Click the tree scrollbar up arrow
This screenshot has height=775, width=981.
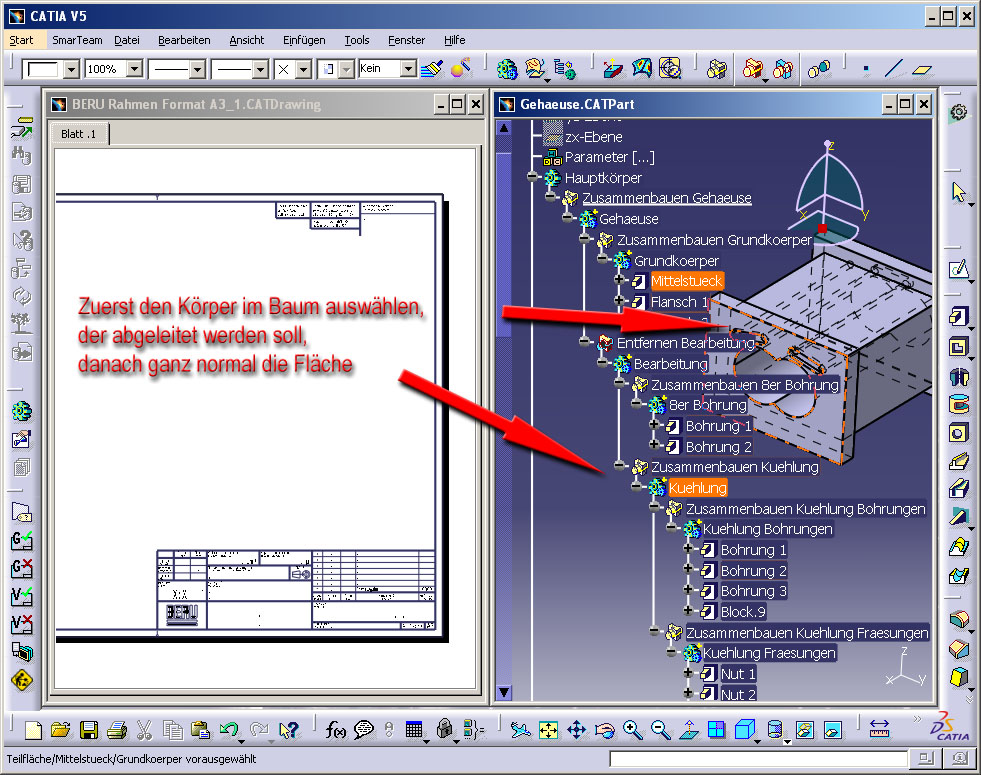504,128
